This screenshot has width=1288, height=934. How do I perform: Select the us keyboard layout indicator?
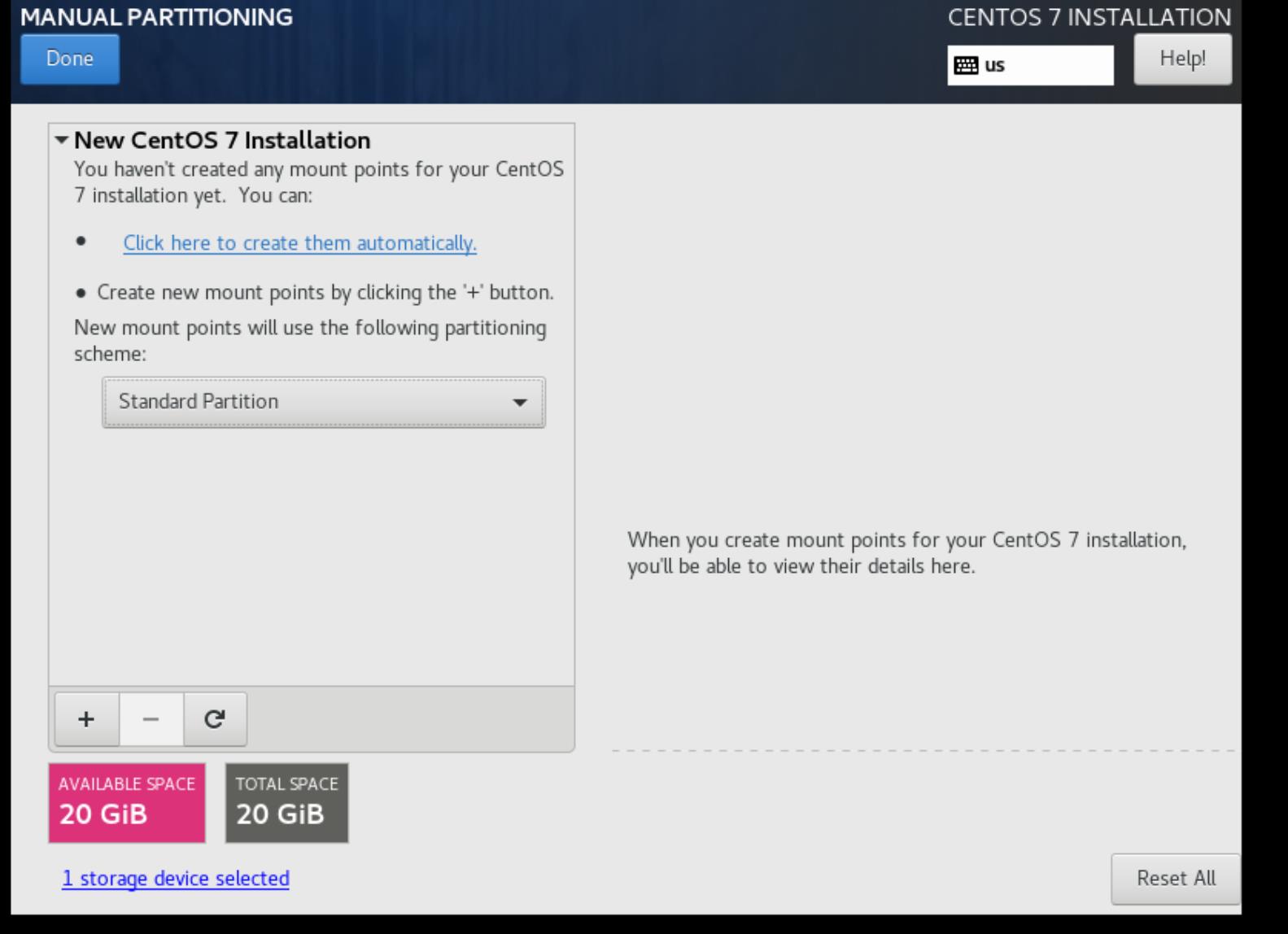point(1030,65)
